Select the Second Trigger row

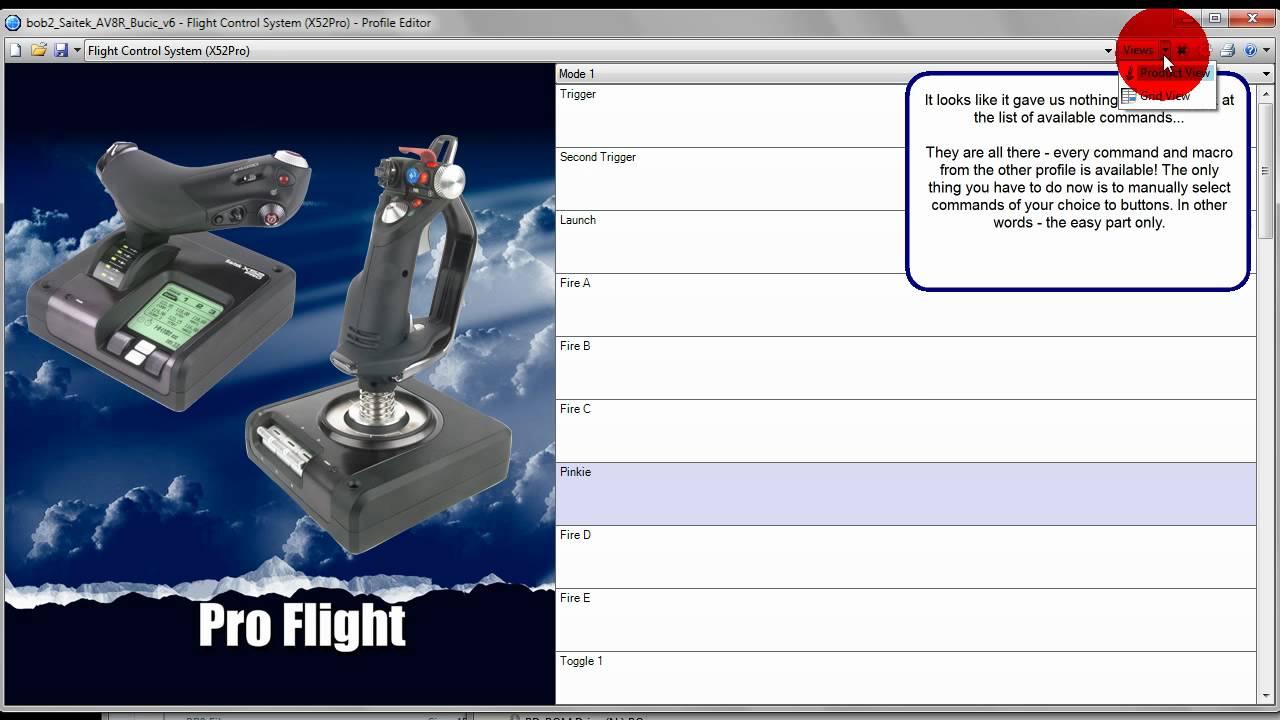click(x=906, y=179)
